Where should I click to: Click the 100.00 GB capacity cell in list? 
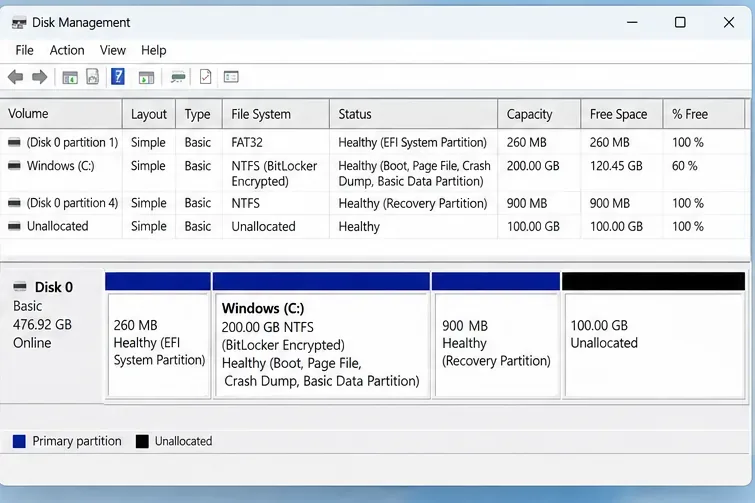coord(533,226)
